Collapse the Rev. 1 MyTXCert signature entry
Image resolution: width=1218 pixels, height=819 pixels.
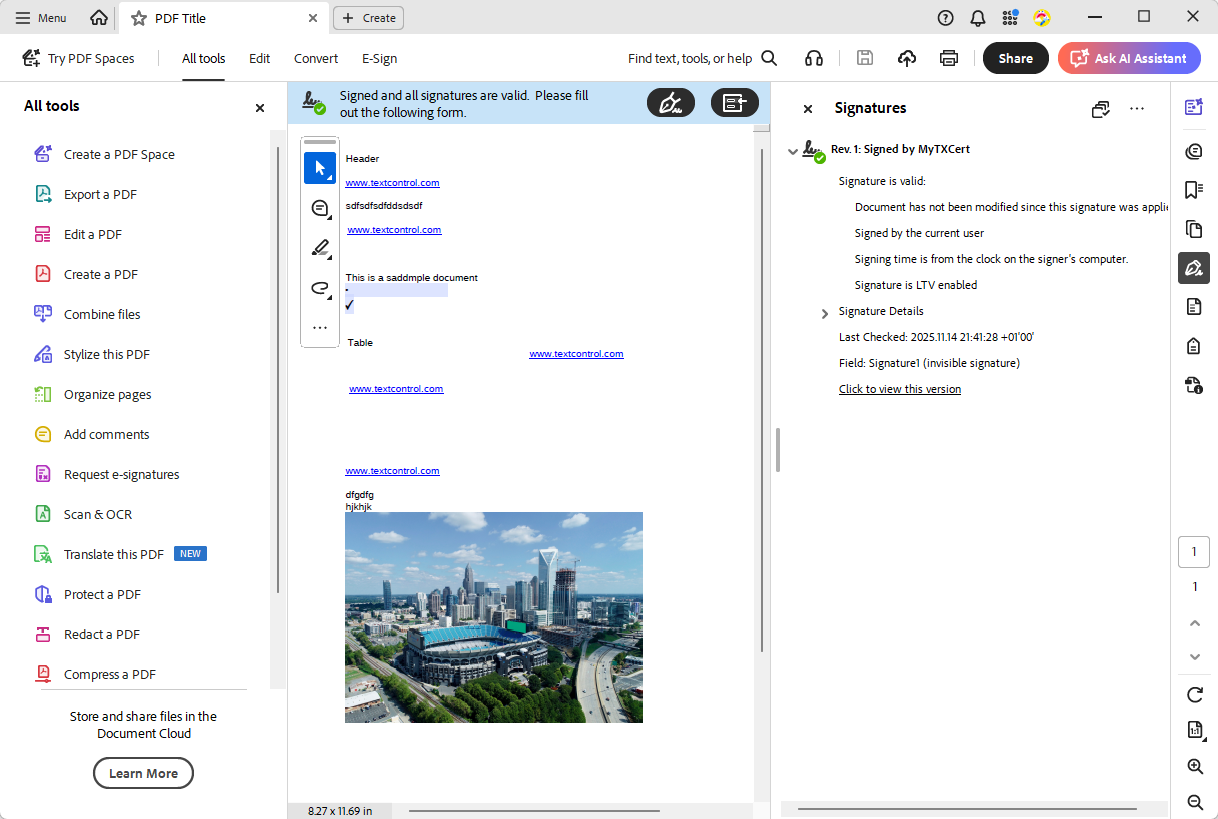(x=793, y=149)
